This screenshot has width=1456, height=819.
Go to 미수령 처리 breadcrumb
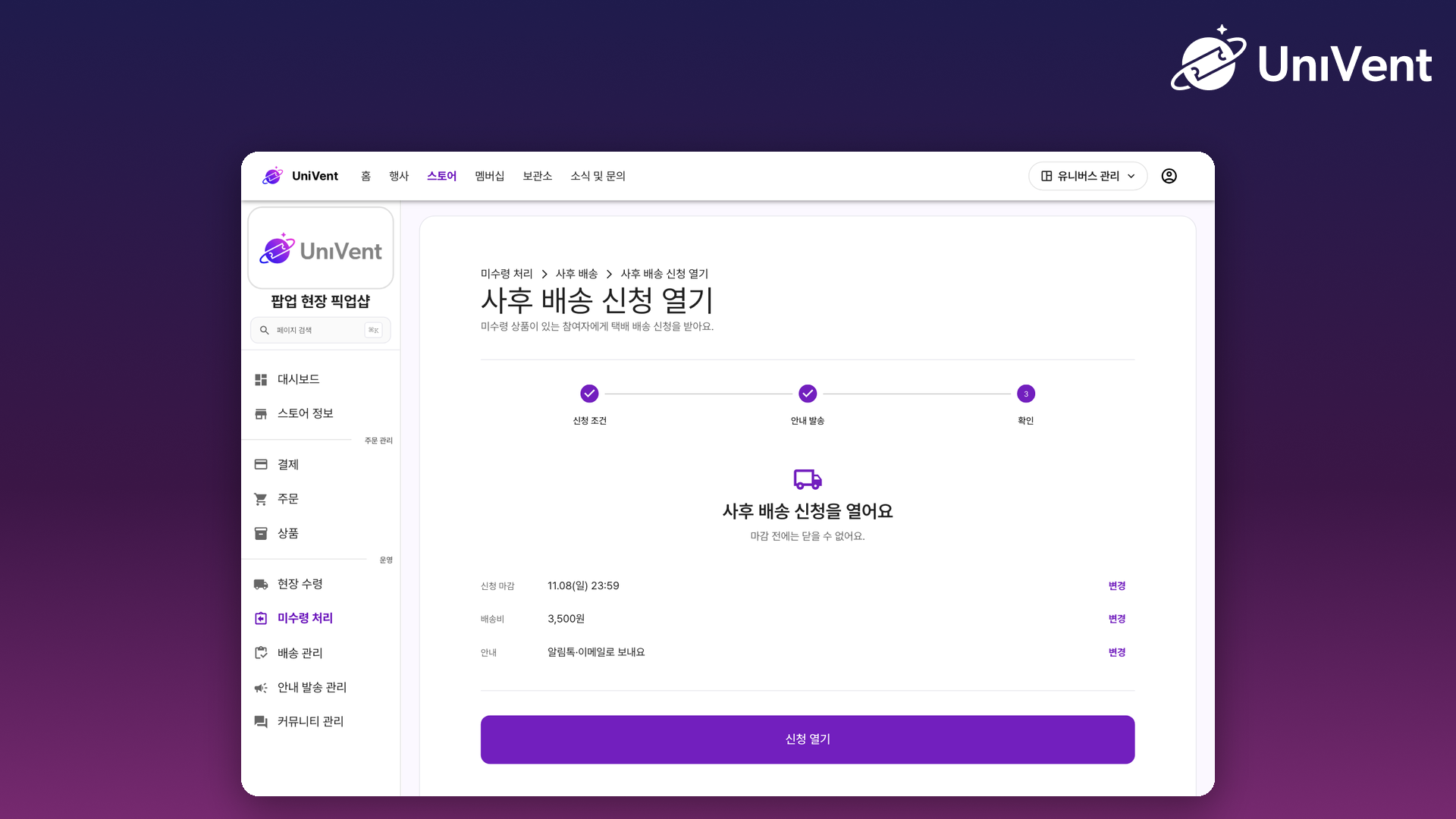(507, 274)
